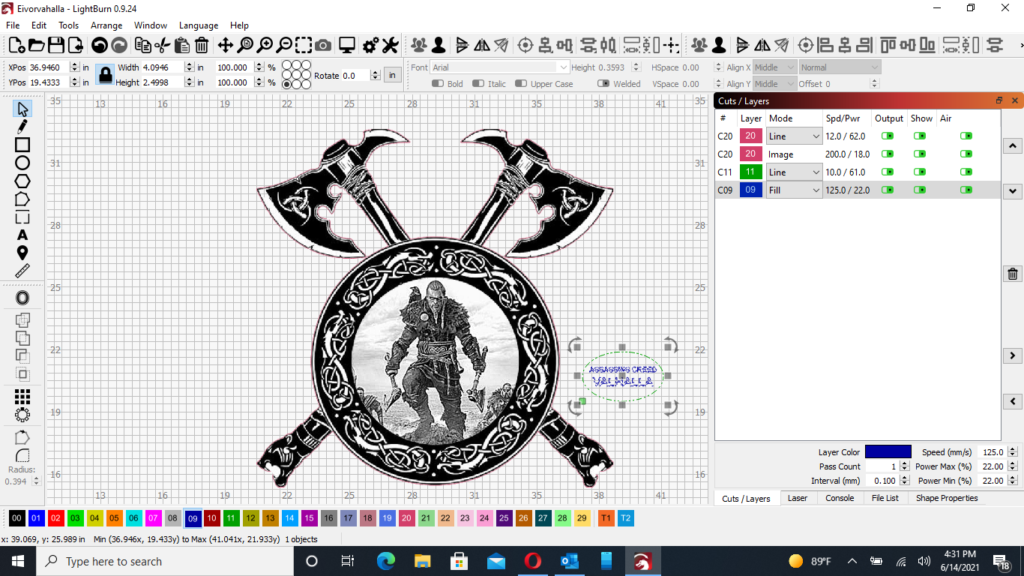
Task: Select the T1 tool layer in palette
Action: [x=606, y=518]
